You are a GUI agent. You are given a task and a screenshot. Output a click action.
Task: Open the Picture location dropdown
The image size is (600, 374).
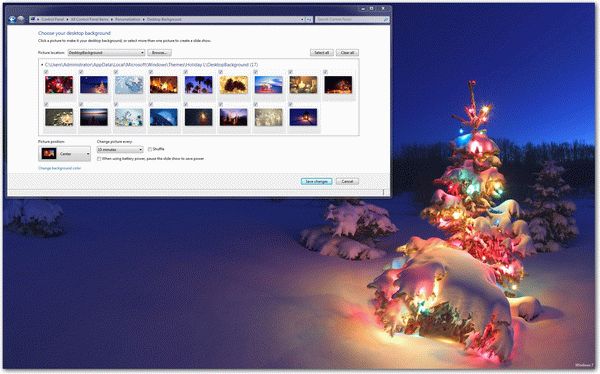tap(106, 52)
